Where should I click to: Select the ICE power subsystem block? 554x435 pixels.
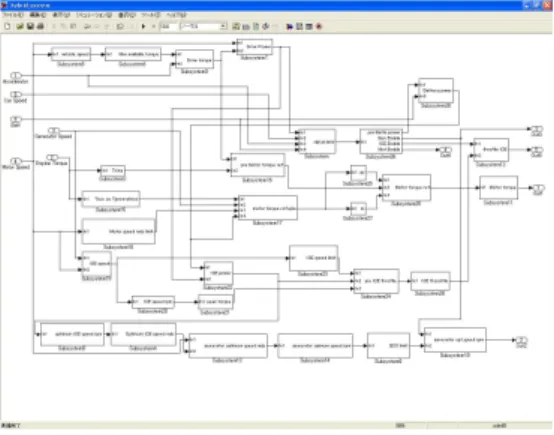tap(219, 274)
